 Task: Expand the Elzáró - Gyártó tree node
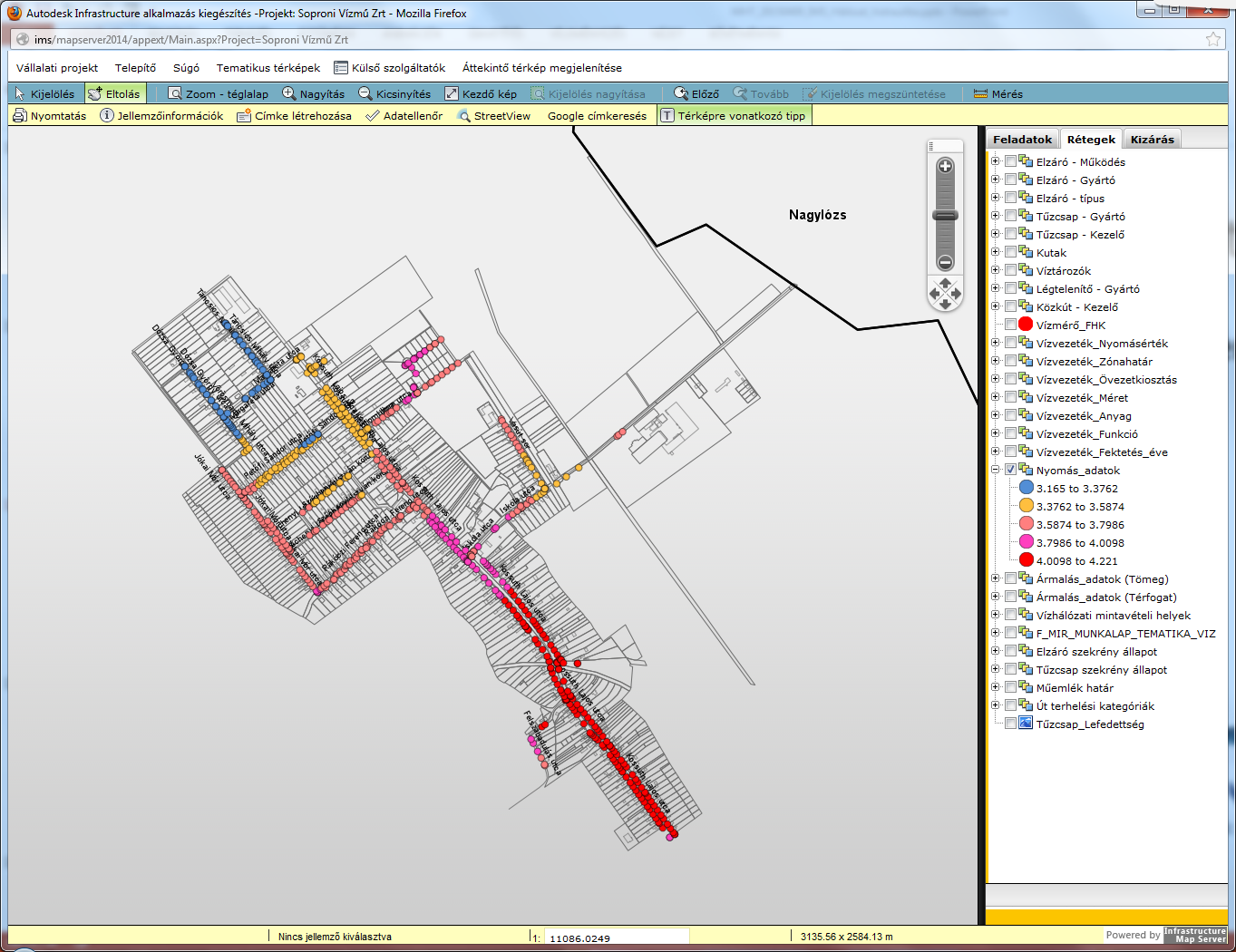point(996,180)
